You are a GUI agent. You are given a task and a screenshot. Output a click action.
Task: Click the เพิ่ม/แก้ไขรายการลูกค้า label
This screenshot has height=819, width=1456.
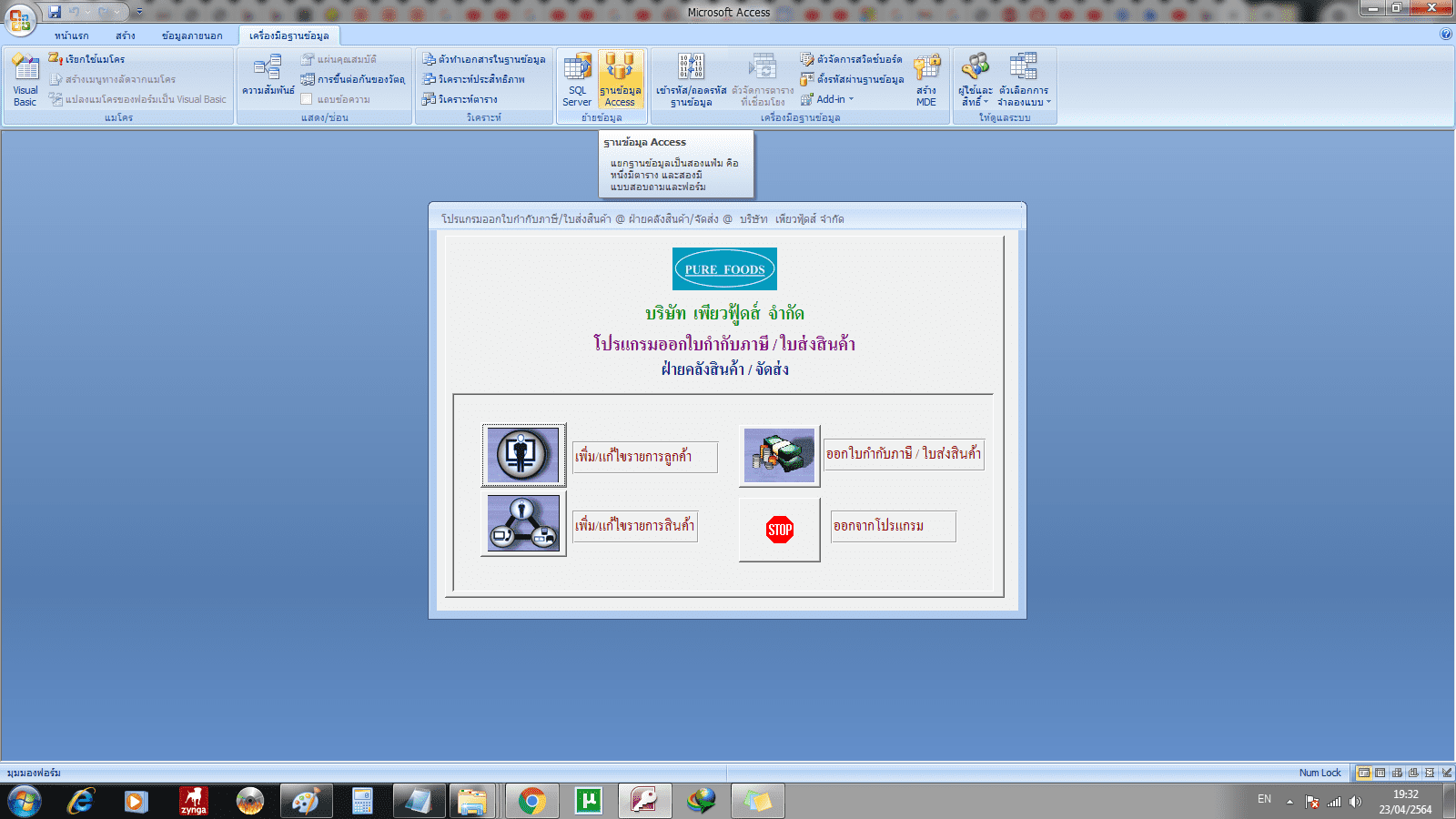(644, 457)
